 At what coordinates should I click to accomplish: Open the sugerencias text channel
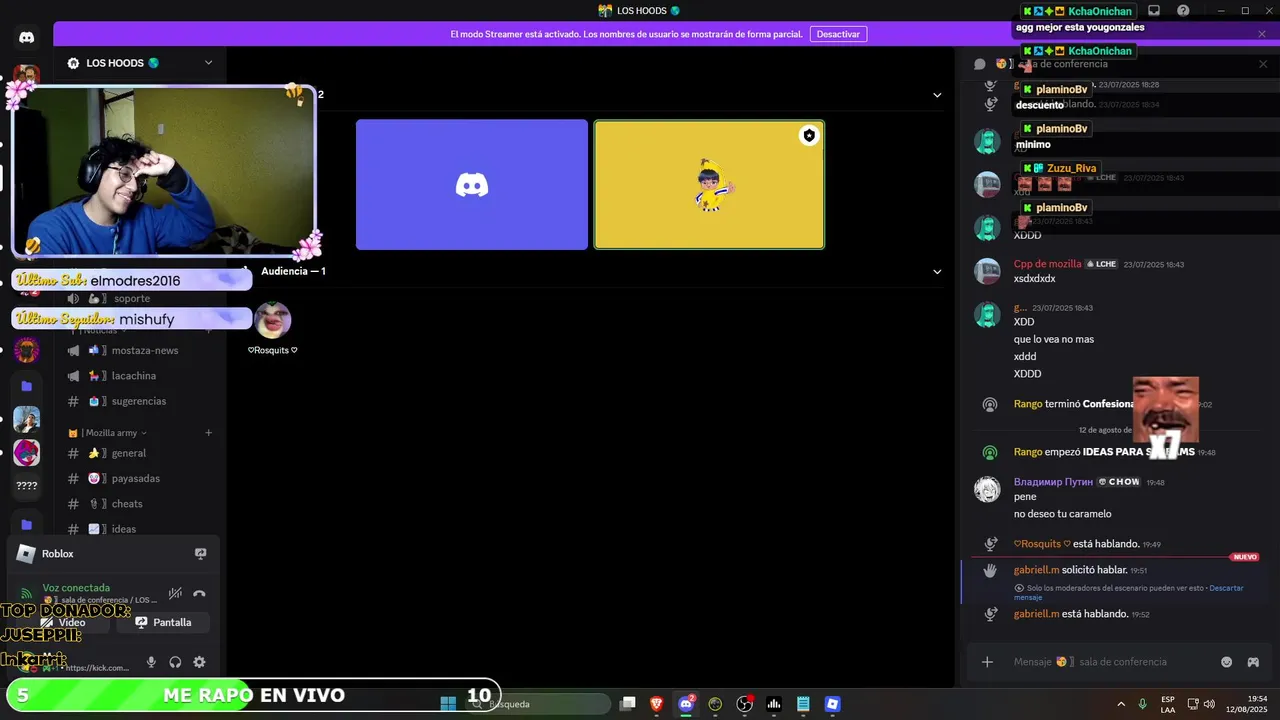pyautogui.click(x=140, y=401)
